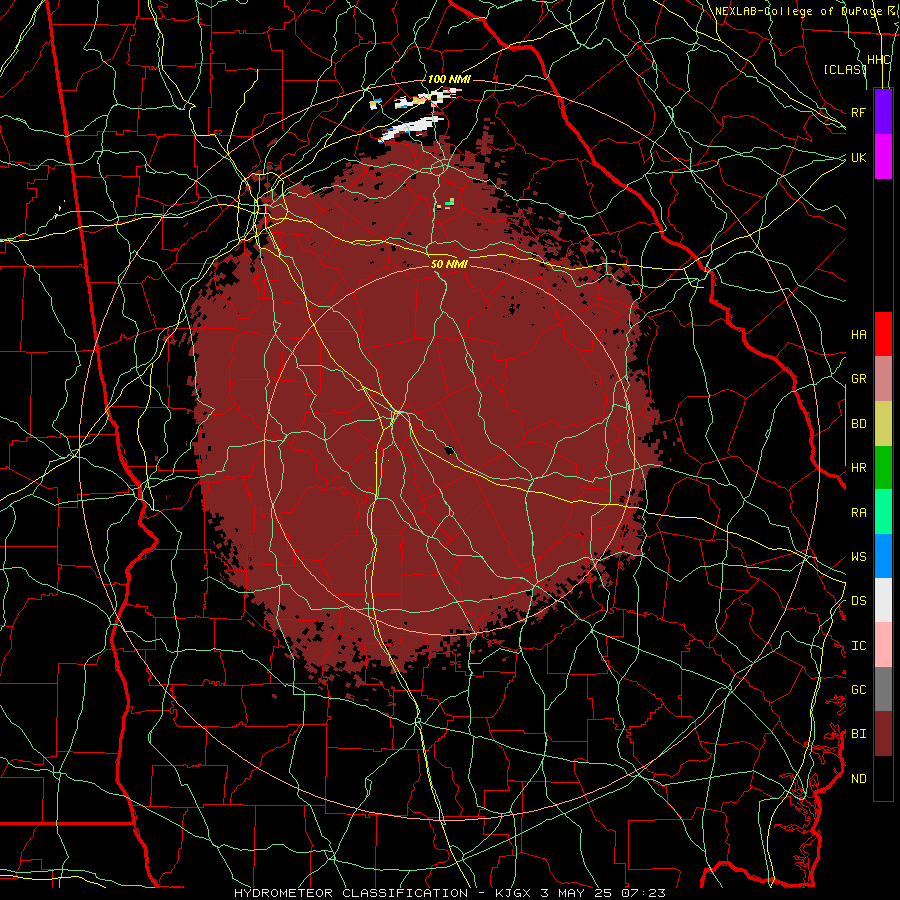Click the DS legend label
Viewport: 900px width, 900px height.
858,601
